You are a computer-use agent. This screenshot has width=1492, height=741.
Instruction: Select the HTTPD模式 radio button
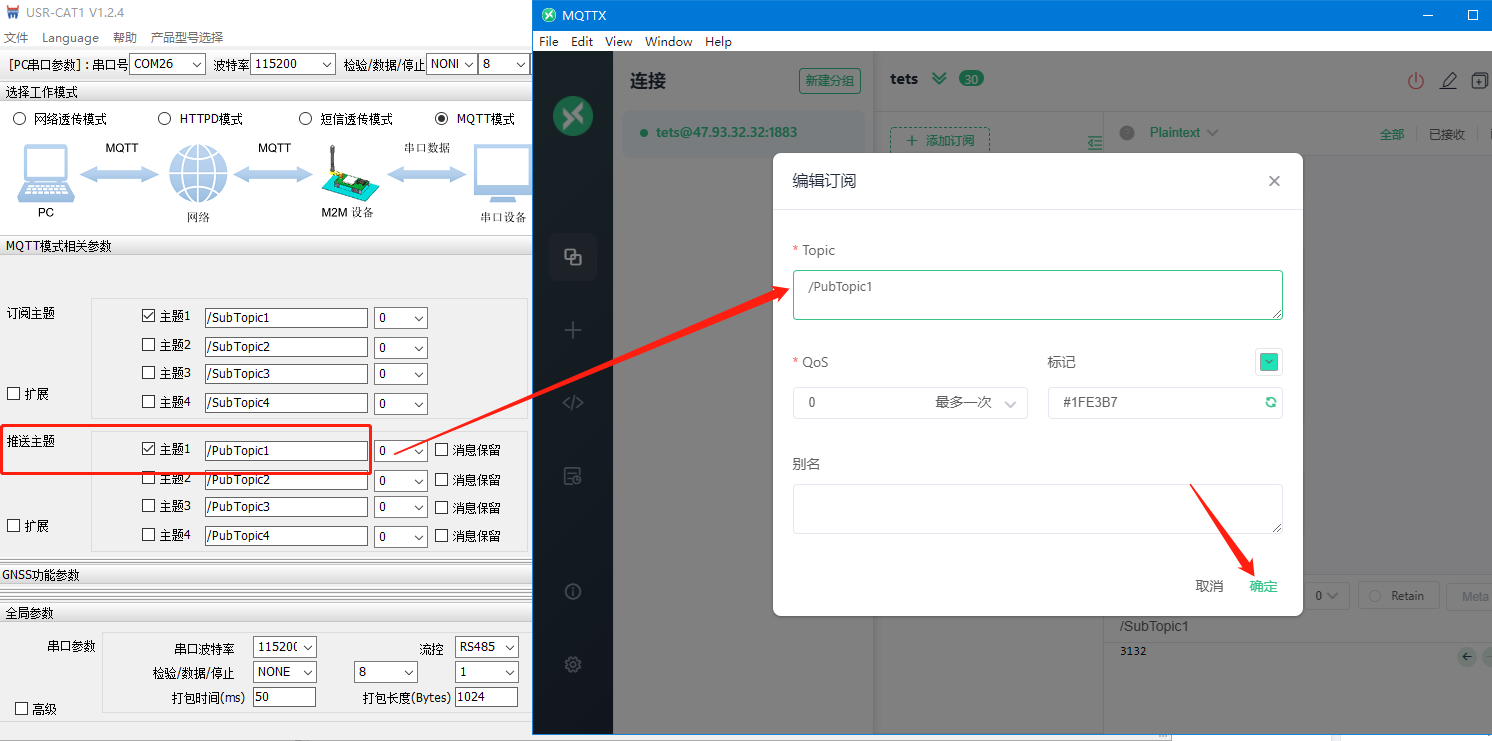click(x=165, y=119)
